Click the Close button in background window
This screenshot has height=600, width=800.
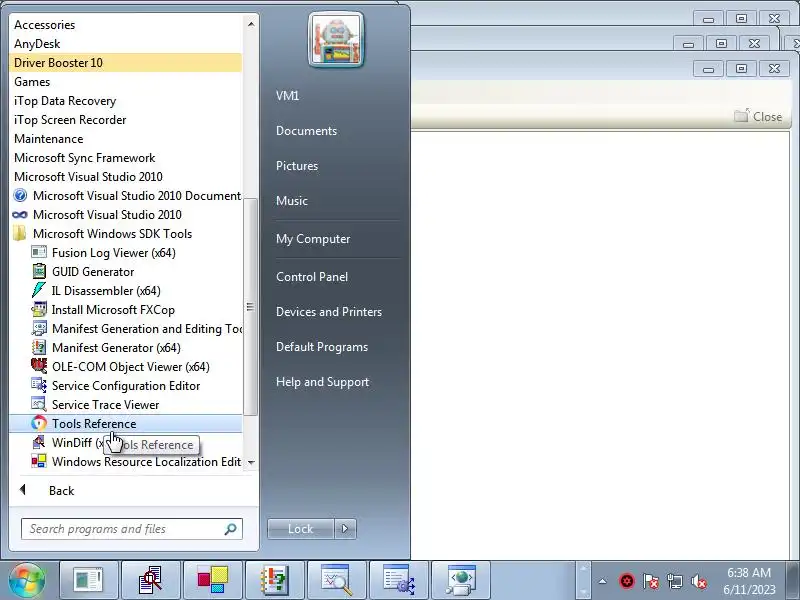(758, 116)
